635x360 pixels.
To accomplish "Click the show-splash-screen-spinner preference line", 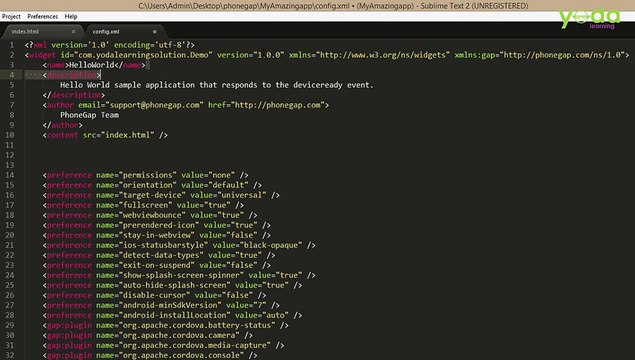I will click(179, 275).
